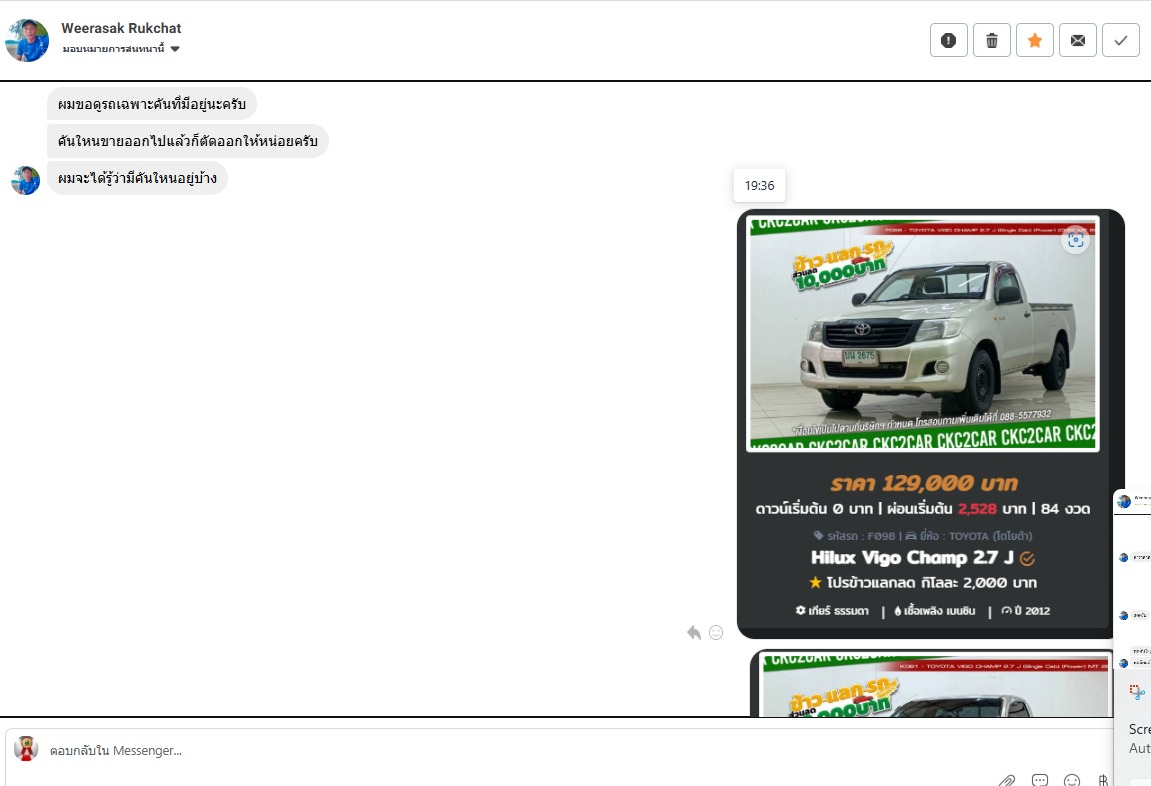
Task: Select the price 129,000 baht text
Action: click(x=923, y=483)
